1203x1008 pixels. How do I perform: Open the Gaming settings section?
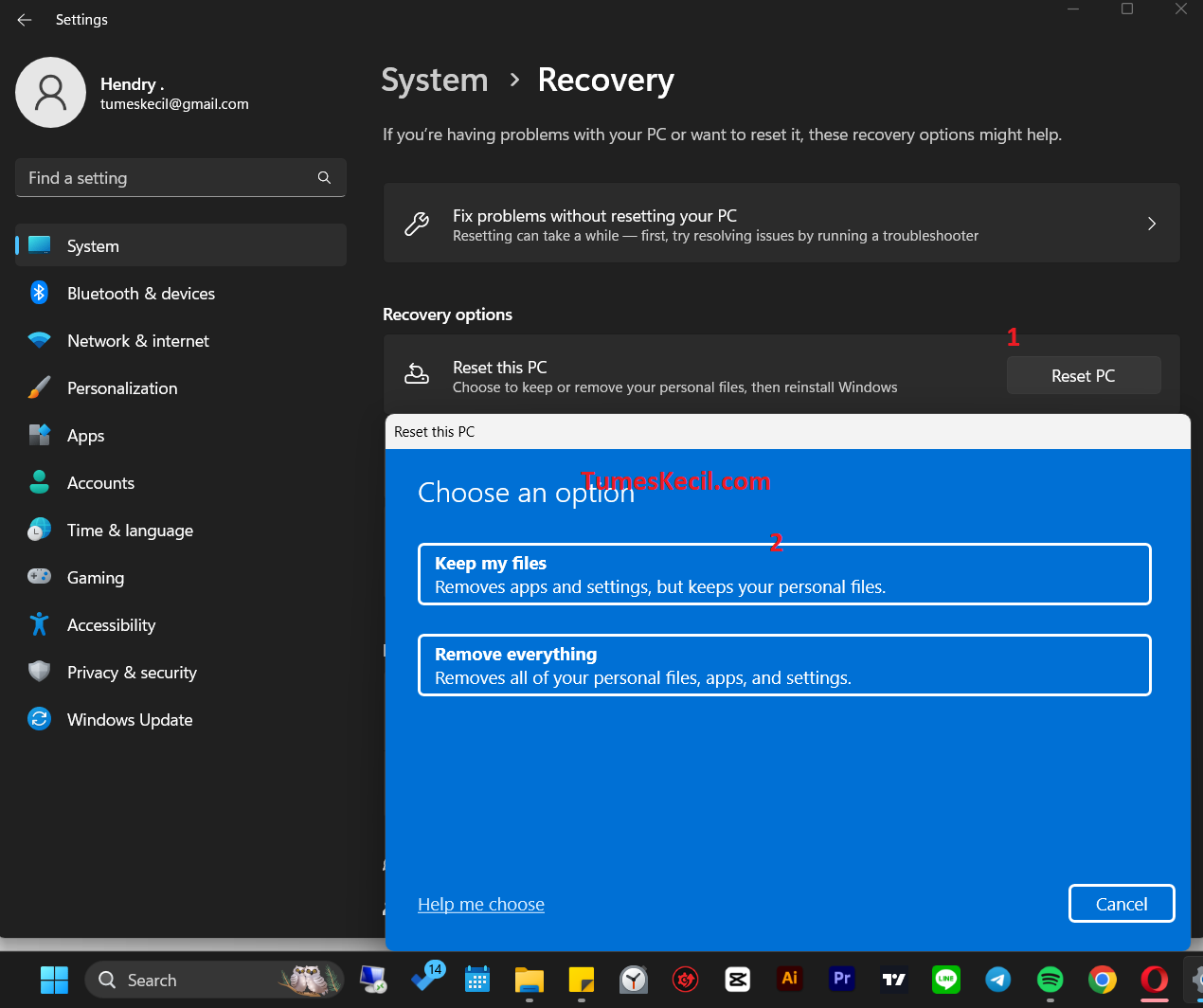click(x=96, y=577)
